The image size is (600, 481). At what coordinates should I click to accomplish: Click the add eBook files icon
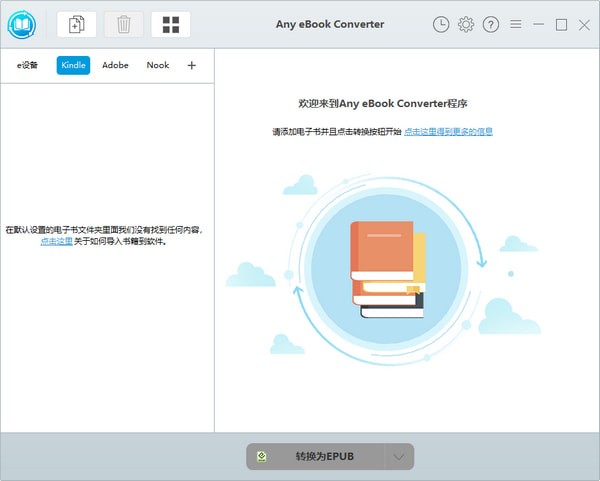click(x=76, y=24)
